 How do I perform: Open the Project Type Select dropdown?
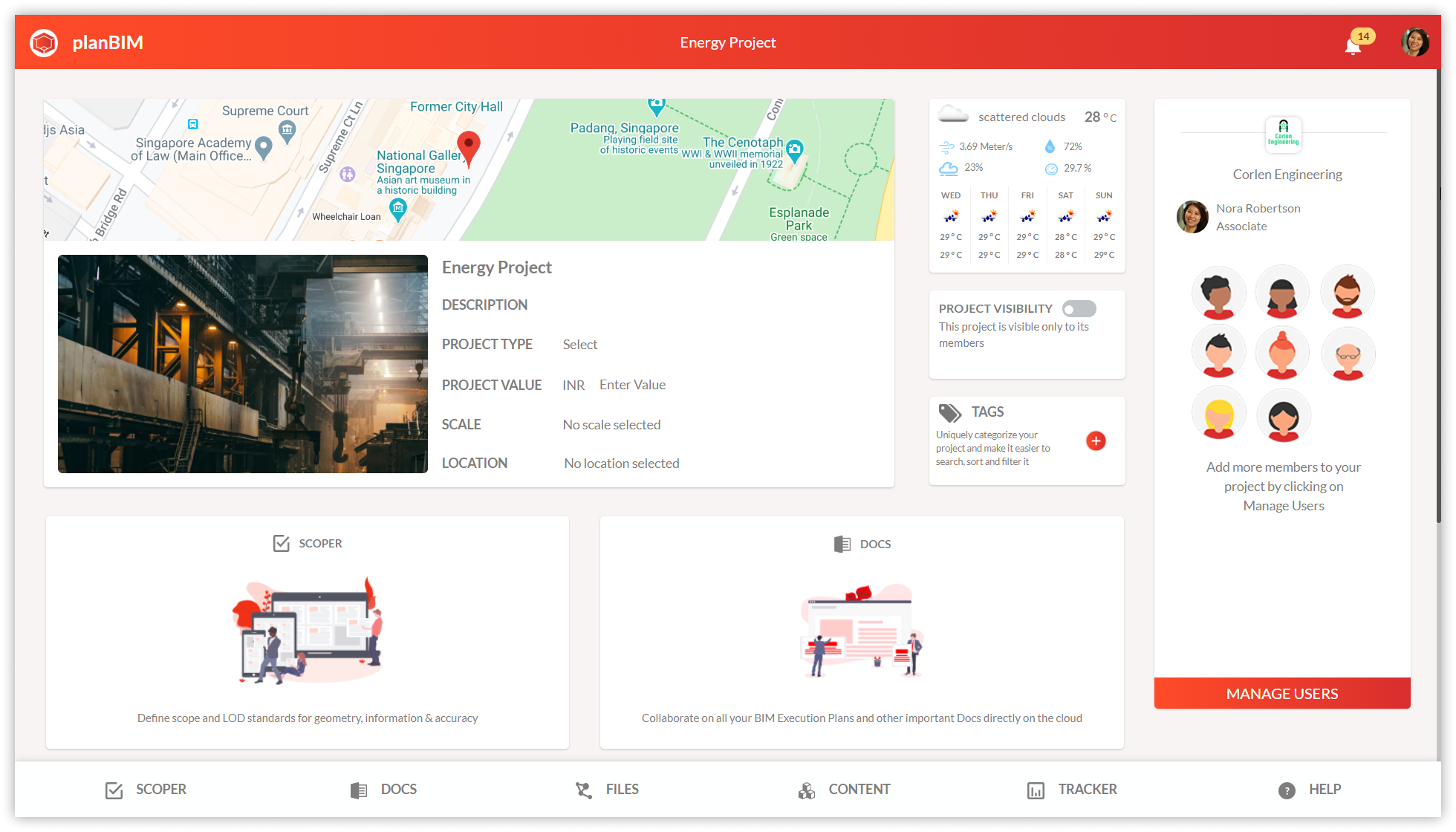click(579, 345)
